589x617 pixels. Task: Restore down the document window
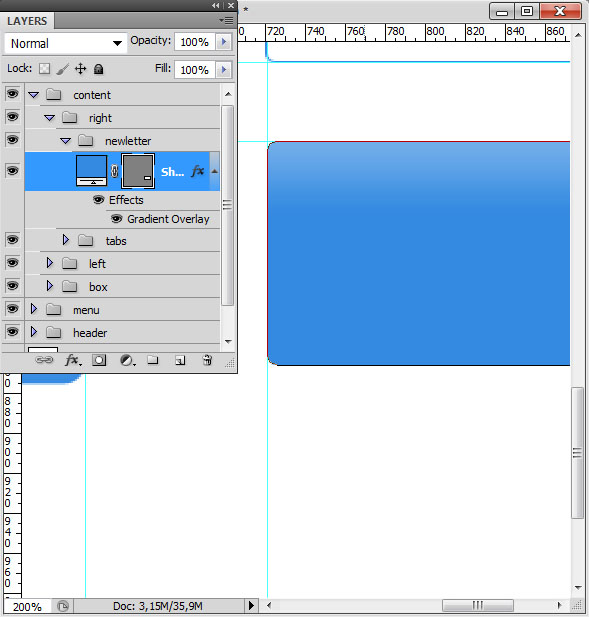[x=527, y=11]
